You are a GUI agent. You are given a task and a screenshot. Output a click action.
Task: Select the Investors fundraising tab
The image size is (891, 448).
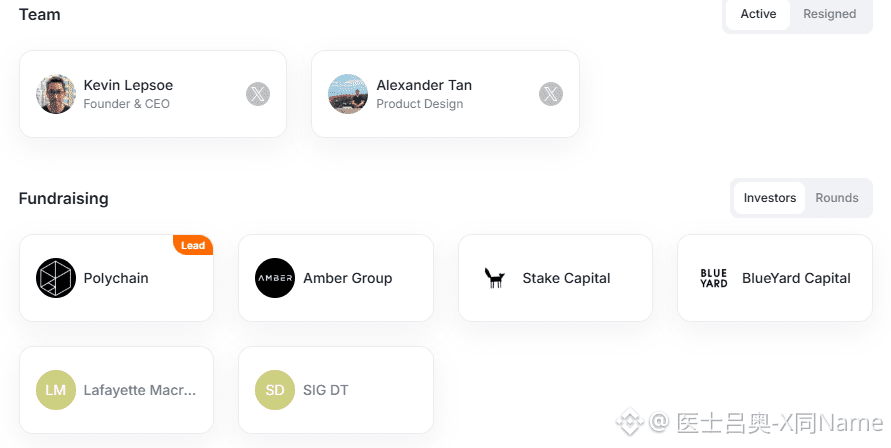pos(770,198)
